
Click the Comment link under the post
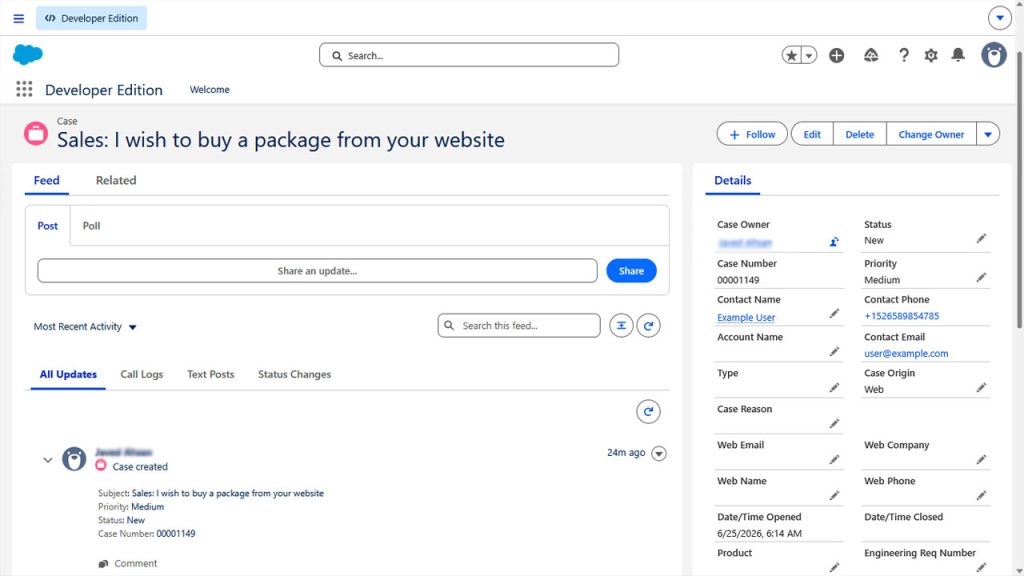[136, 564]
